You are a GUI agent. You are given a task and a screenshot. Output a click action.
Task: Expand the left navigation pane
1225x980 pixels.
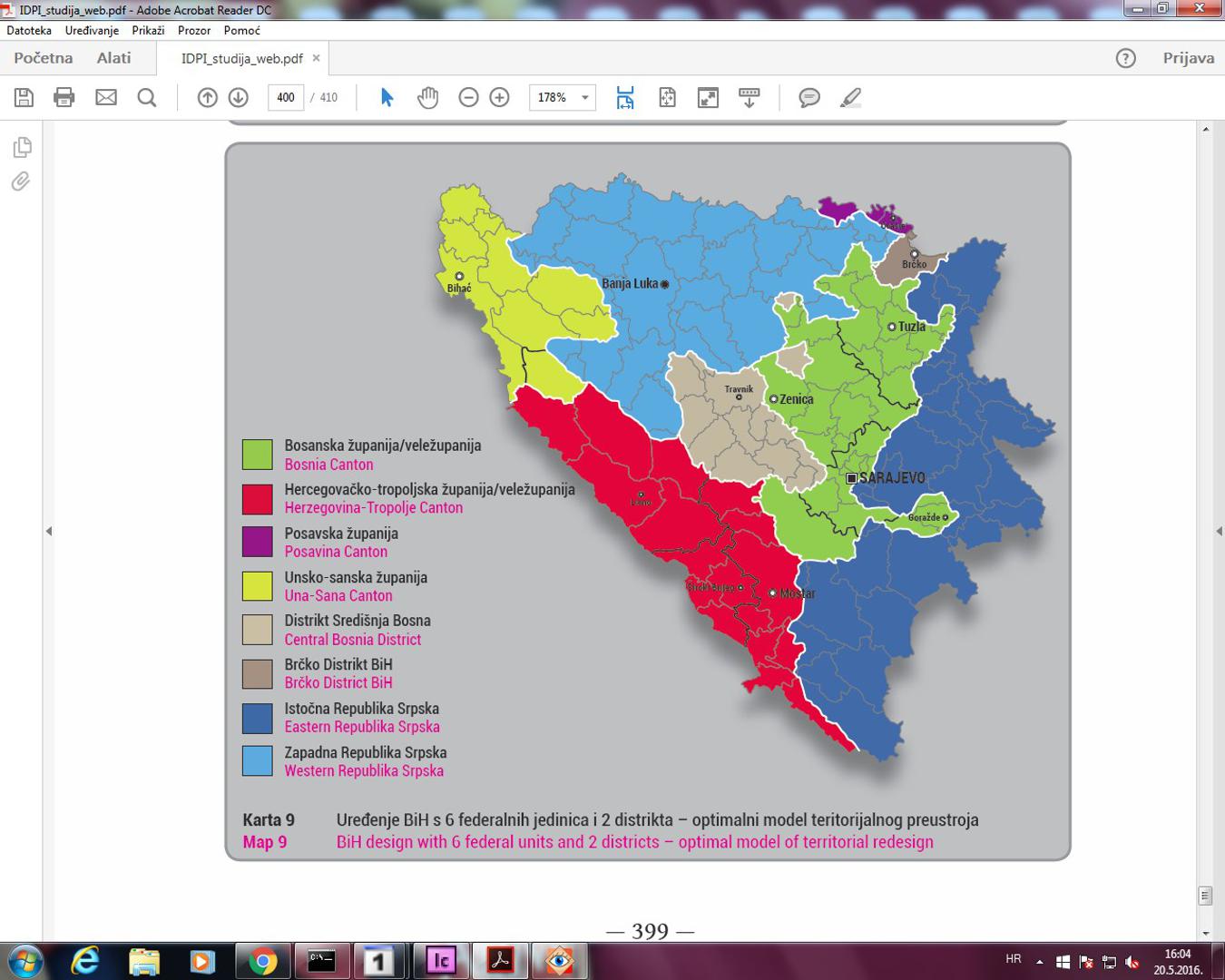49,531
